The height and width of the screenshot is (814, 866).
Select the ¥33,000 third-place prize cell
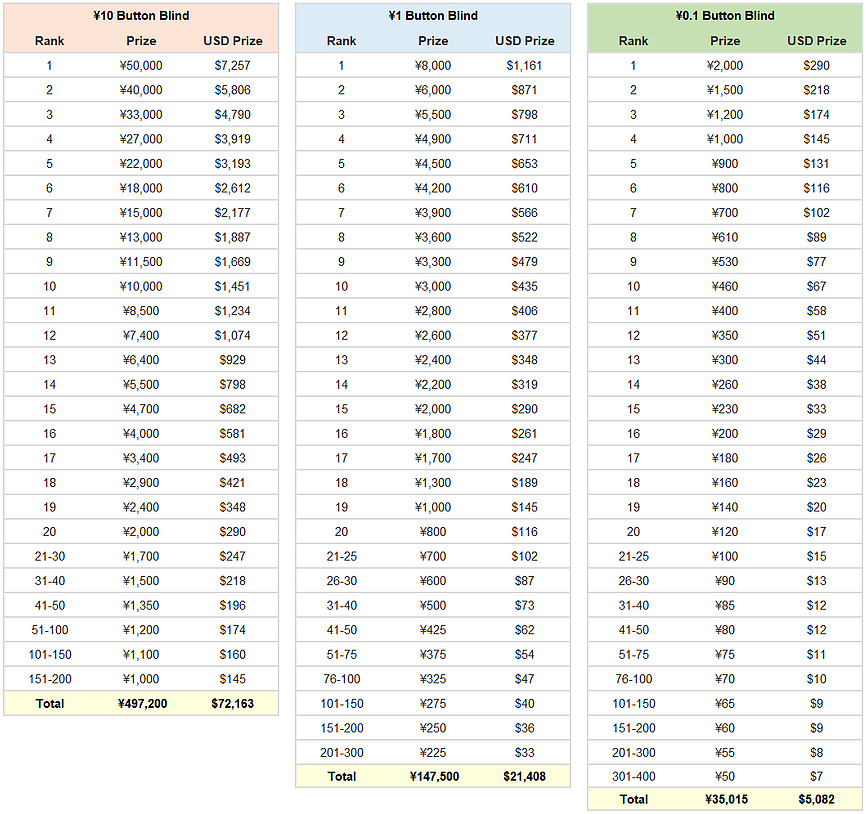141,114
